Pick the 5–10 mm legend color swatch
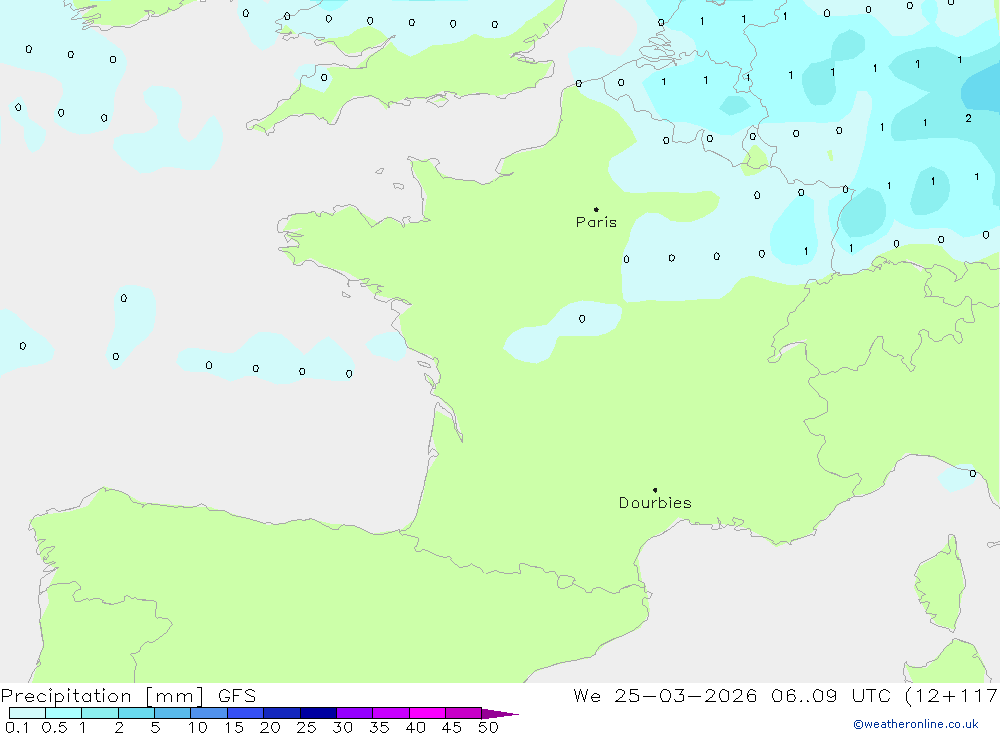1000x733 pixels. tap(173, 713)
